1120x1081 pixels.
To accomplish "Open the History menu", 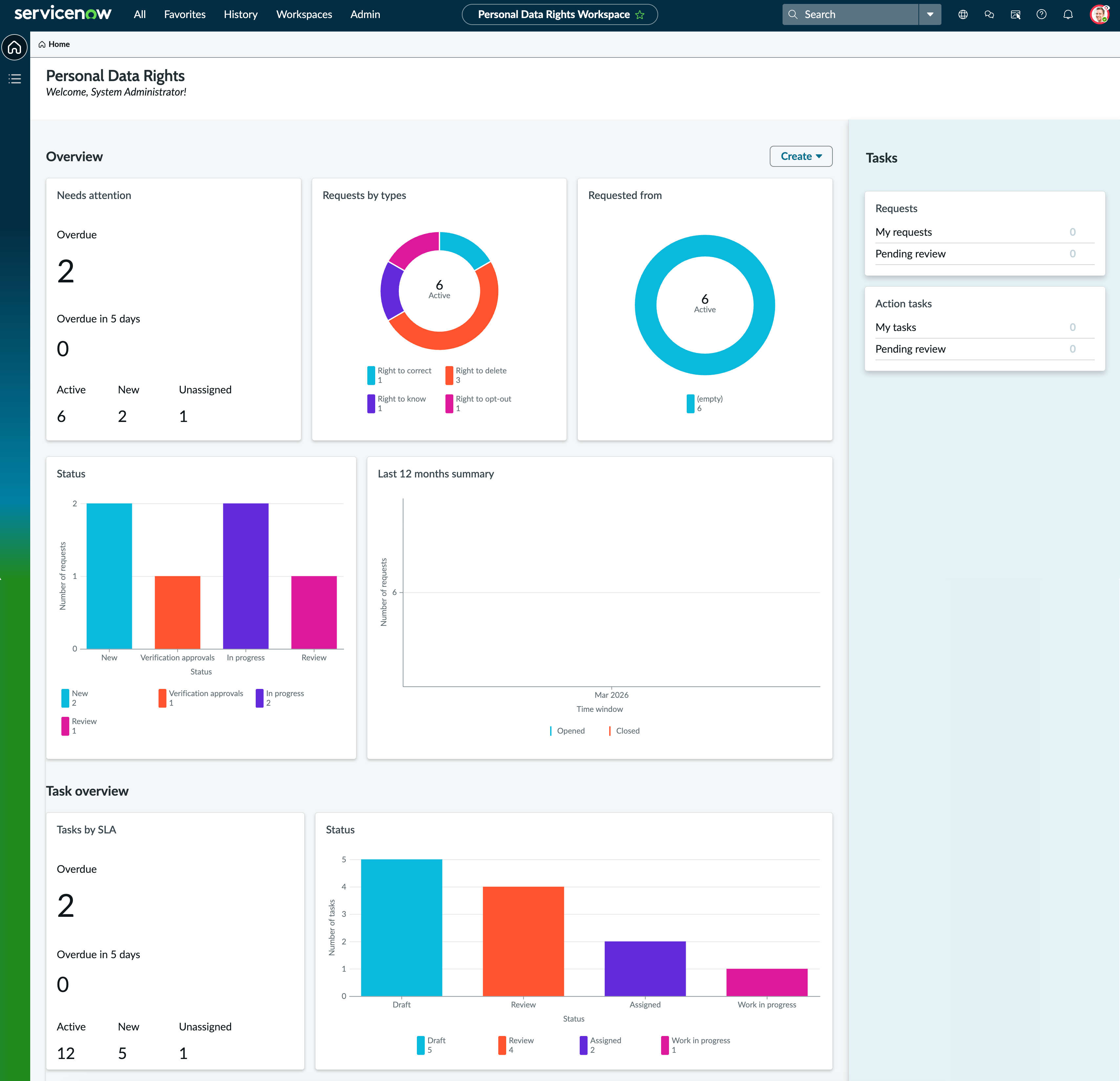I will pyautogui.click(x=241, y=14).
